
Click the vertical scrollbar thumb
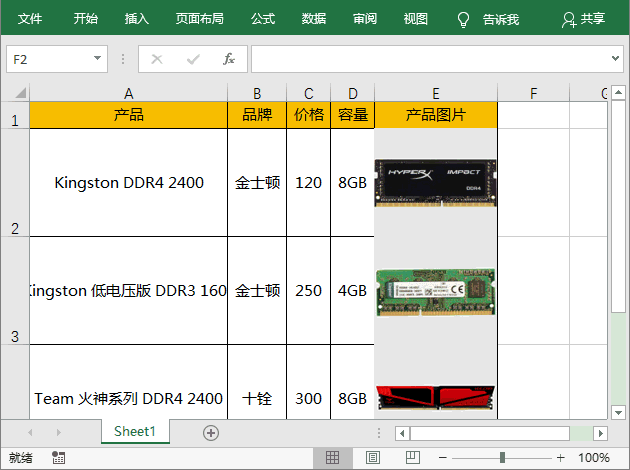coord(618,206)
